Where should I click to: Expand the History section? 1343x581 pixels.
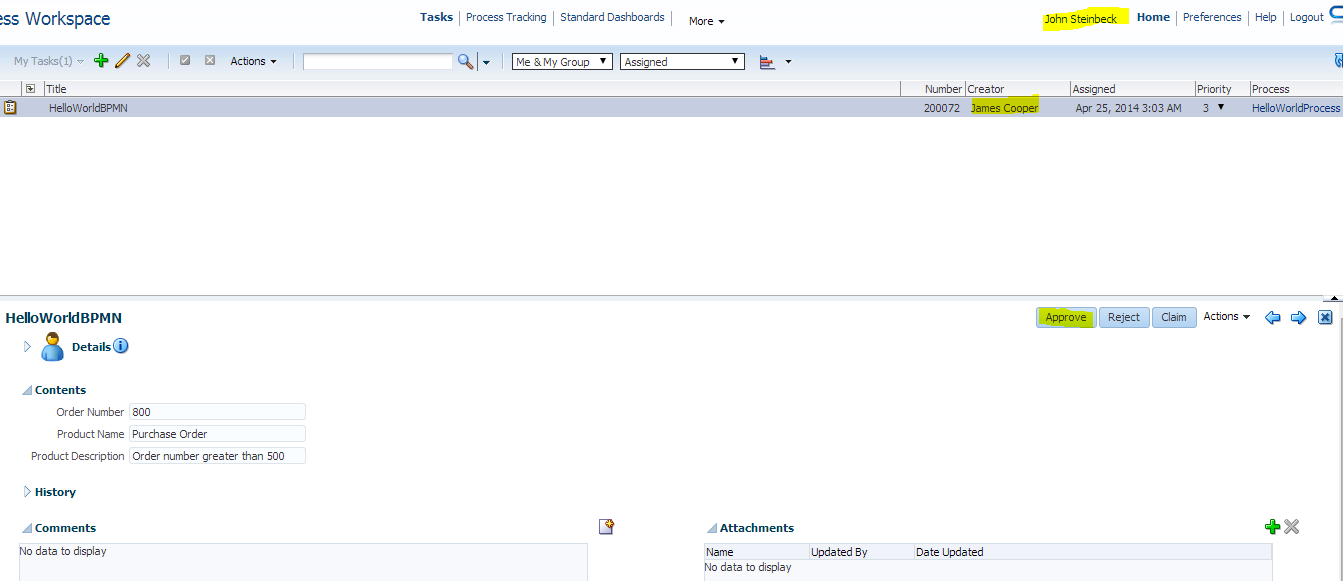tap(27, 492)
